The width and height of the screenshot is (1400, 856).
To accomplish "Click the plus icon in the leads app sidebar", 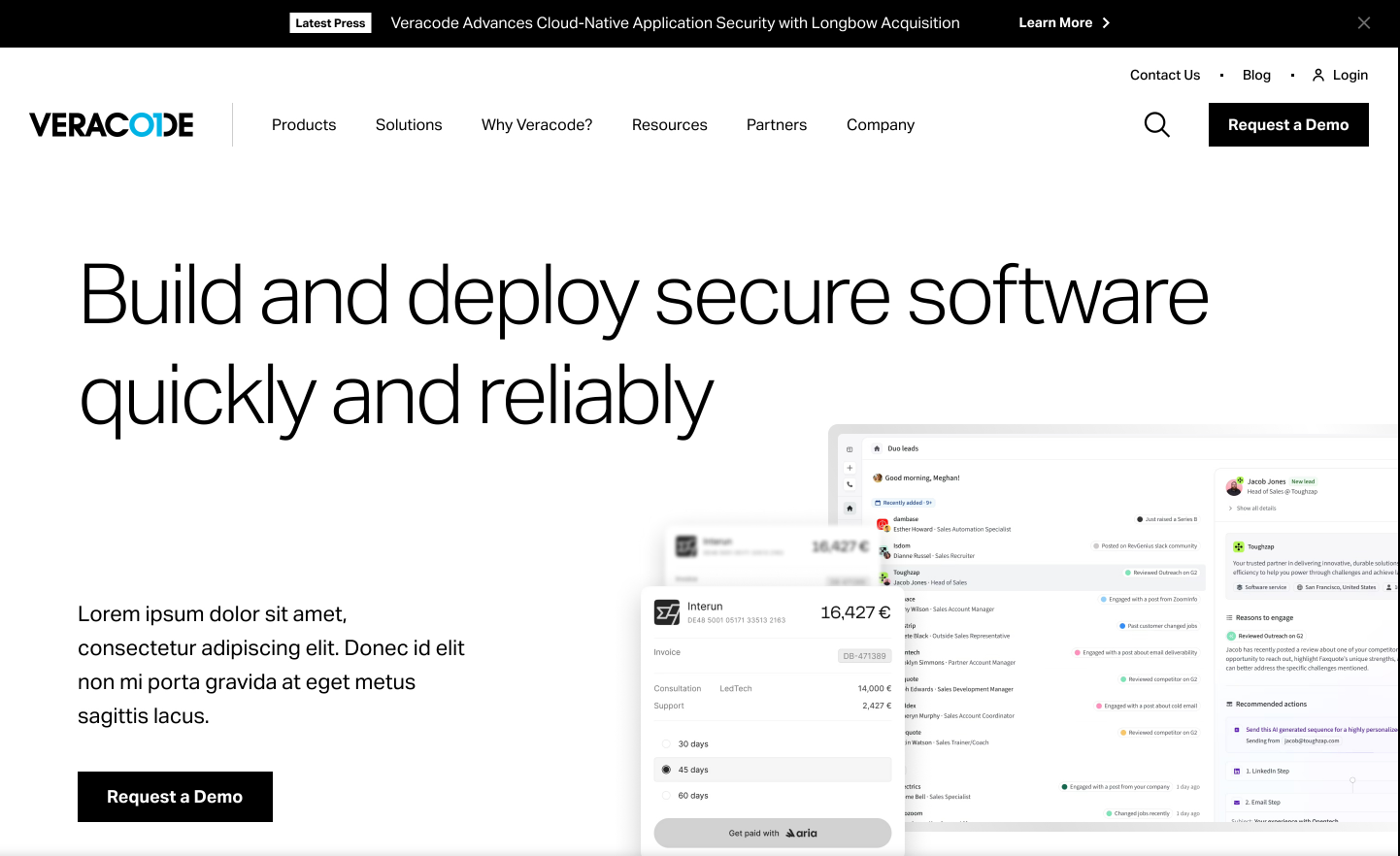I will pos(850,468).
